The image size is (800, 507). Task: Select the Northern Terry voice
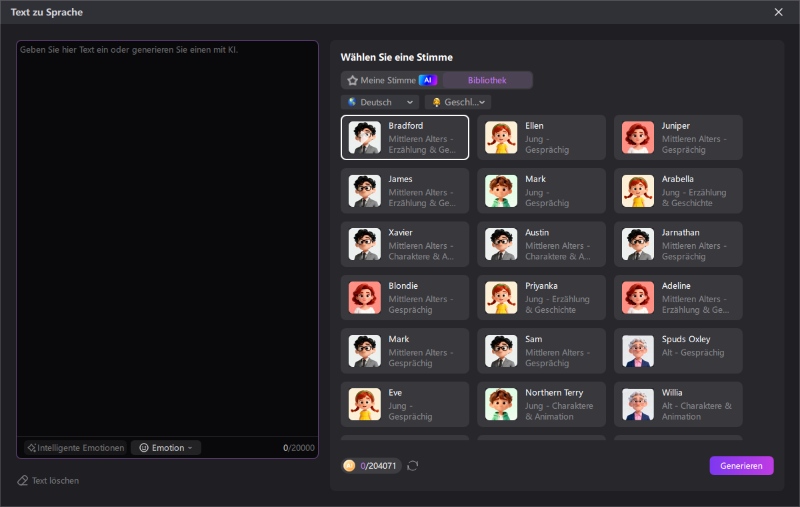click(541, 404)
